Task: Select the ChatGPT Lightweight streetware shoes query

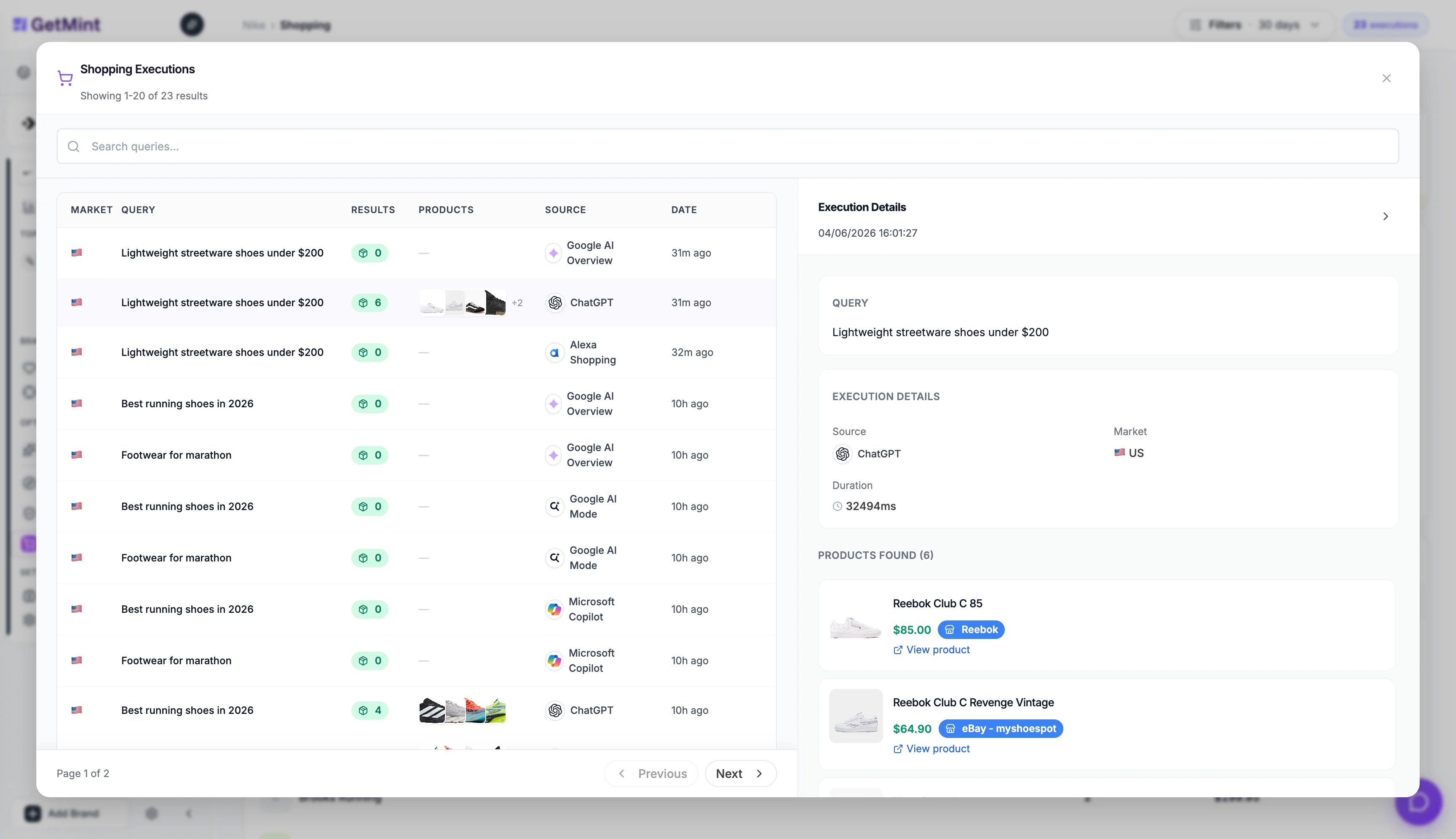Action: point(222,302)
